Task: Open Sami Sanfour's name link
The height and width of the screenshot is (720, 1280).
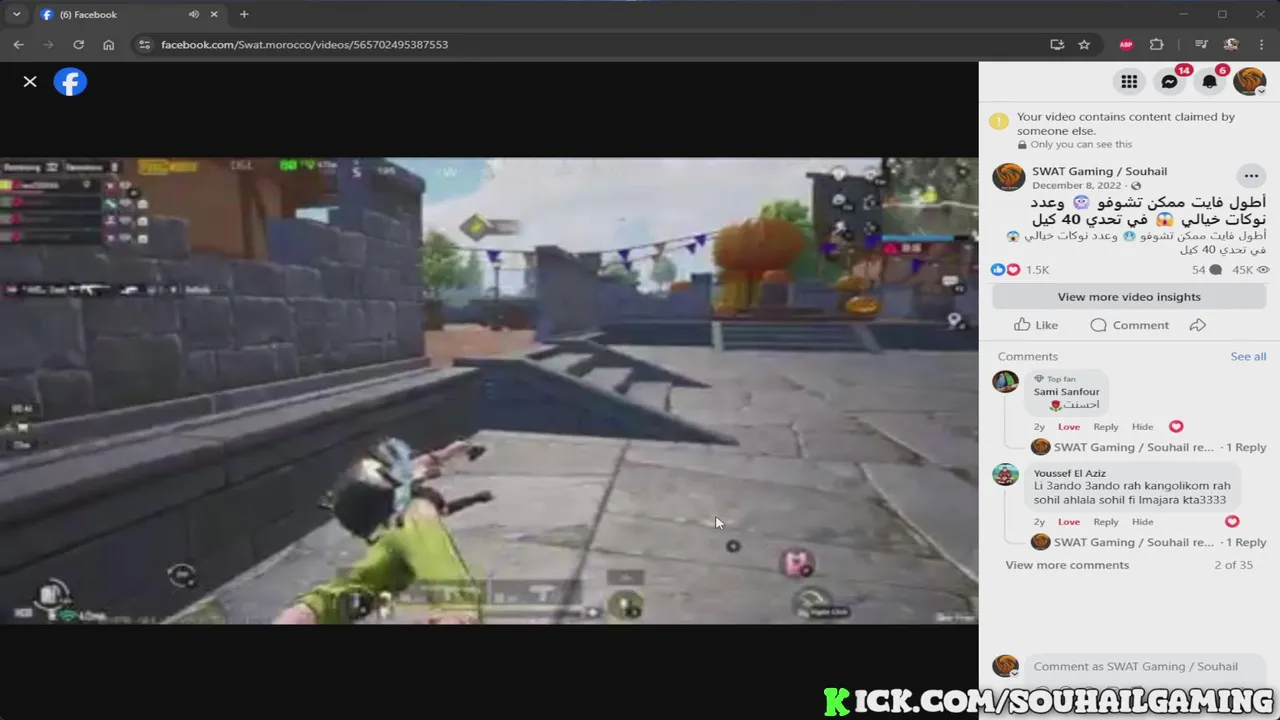Action: point(1066,392)
